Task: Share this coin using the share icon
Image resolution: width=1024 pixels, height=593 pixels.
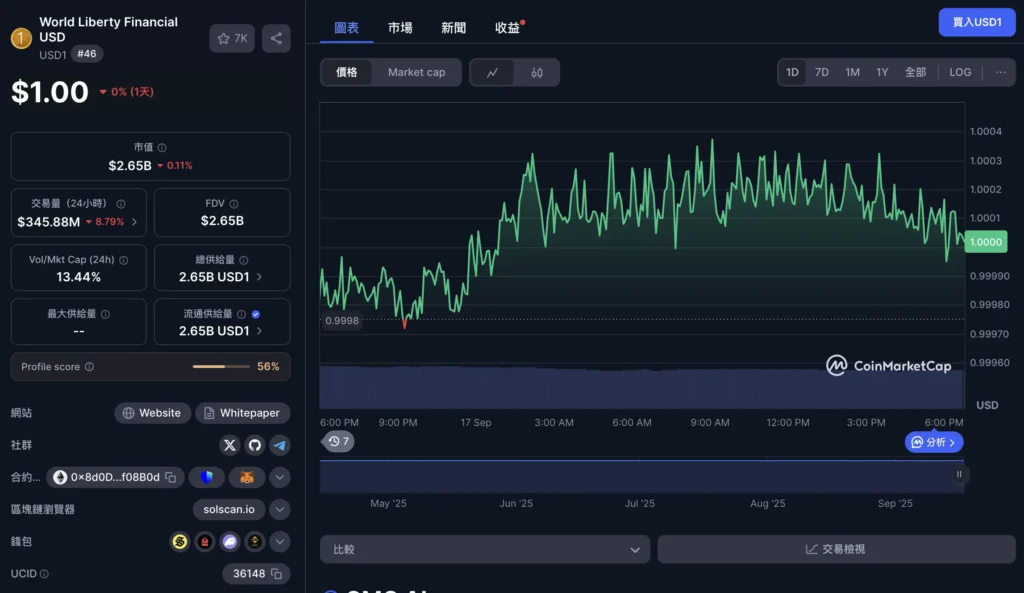Action: [276, 39]
